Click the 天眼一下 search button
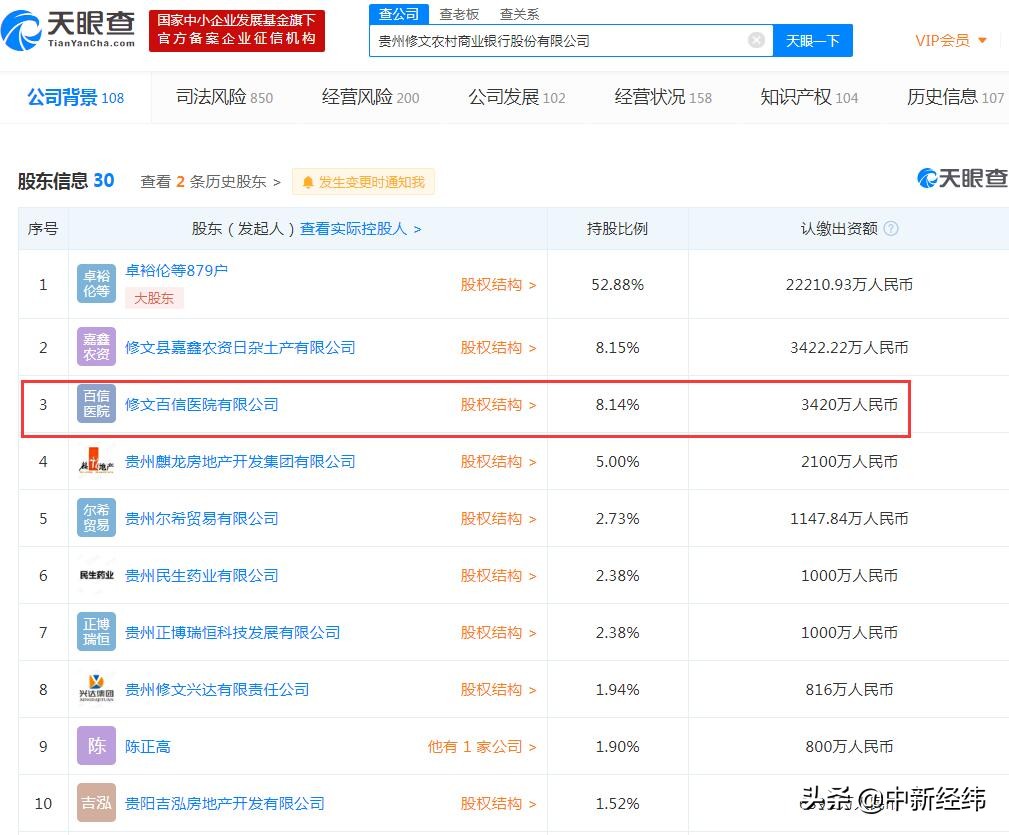Viewport: 1009px width, 835px height. pos(813,41)
